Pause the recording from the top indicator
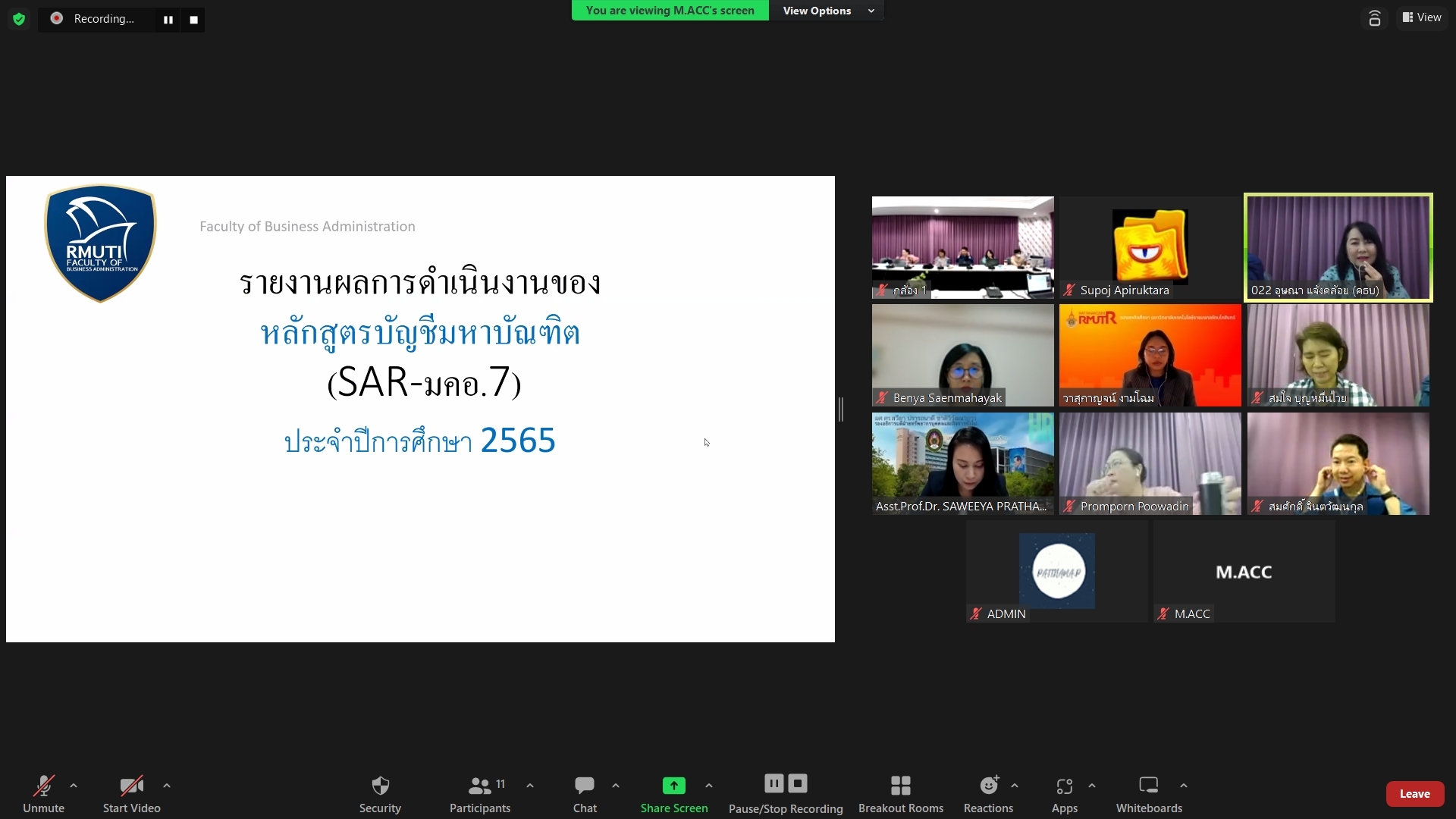The image size is (1456, 819). pyautogui.click(x=168, y=20)
